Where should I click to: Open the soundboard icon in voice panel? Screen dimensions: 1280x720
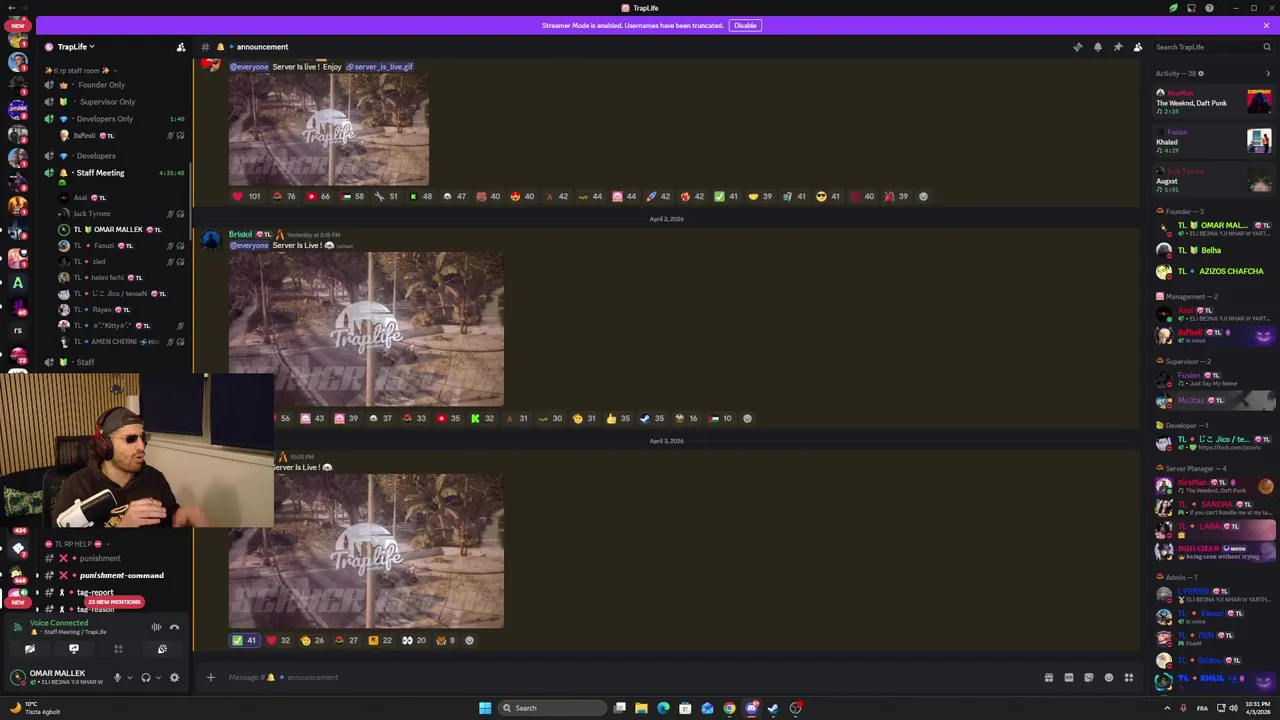point(162,649)
